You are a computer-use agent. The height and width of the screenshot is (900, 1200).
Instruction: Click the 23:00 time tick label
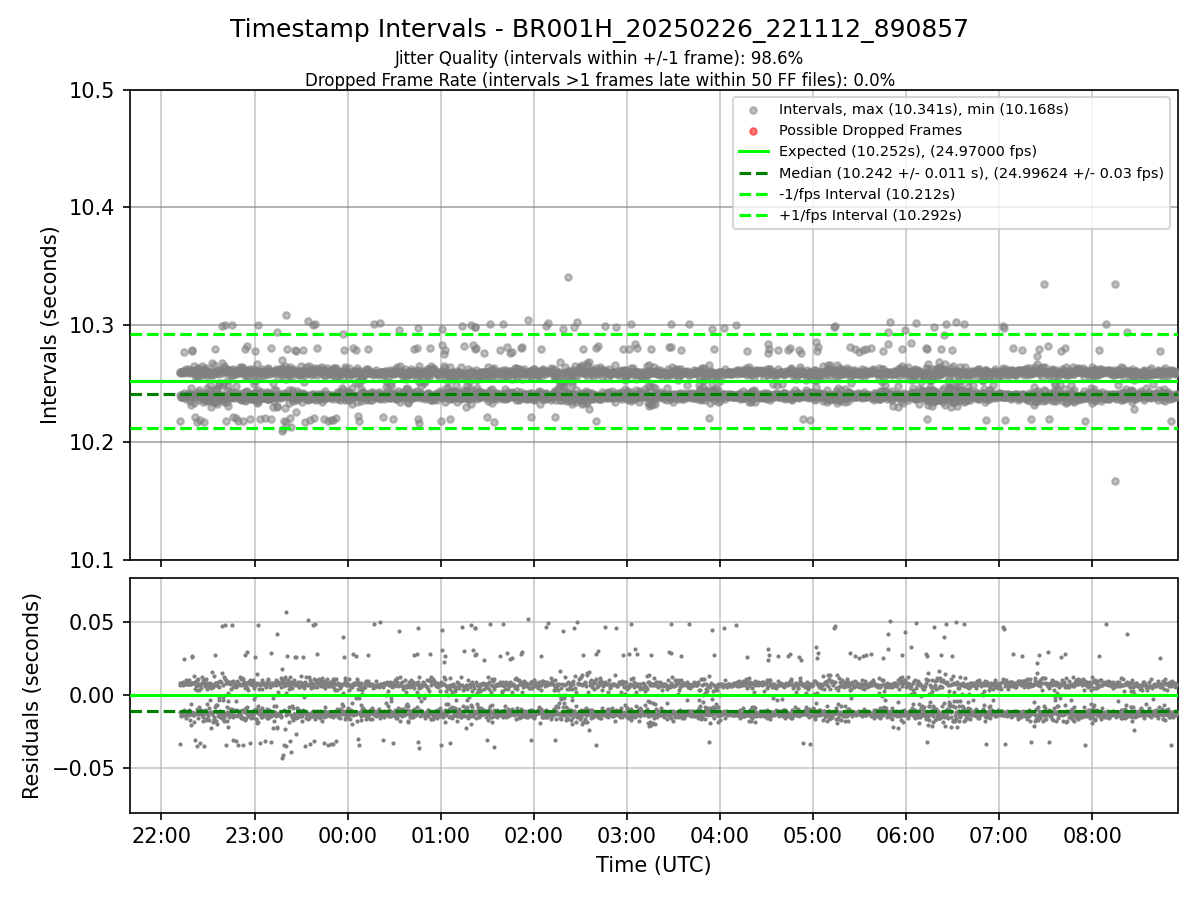254,834
